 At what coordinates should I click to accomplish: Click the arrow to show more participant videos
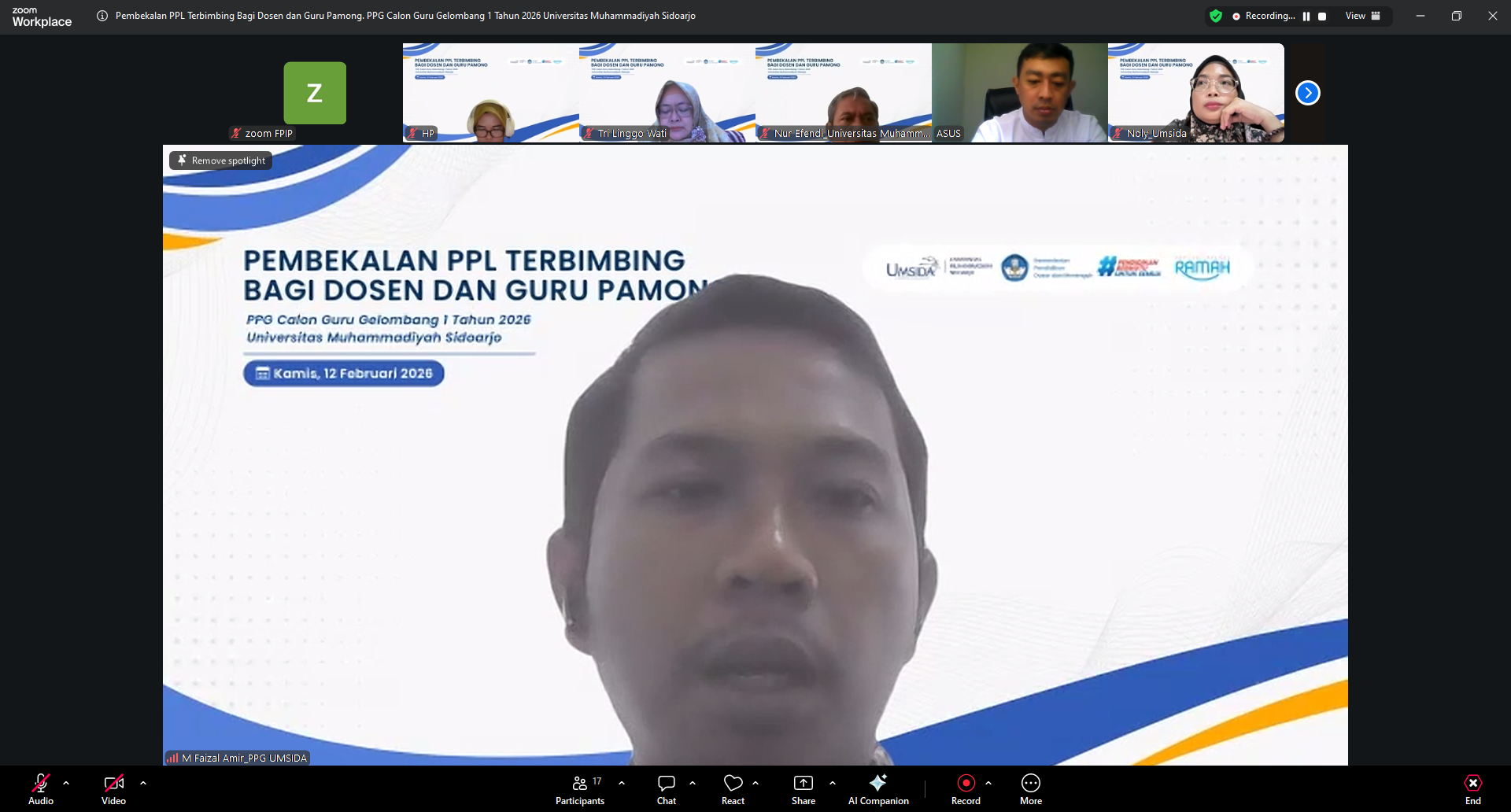(1308, 92)
